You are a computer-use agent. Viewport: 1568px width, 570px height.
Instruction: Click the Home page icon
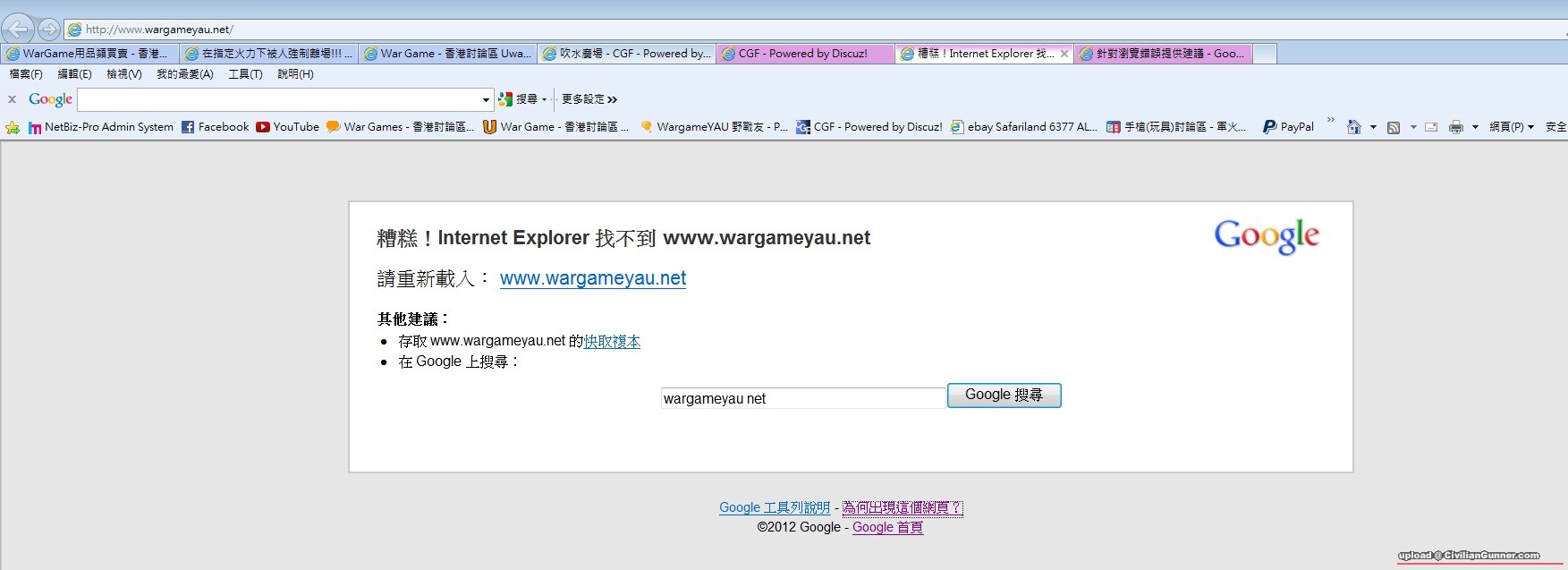click(x=1353, y=127)
